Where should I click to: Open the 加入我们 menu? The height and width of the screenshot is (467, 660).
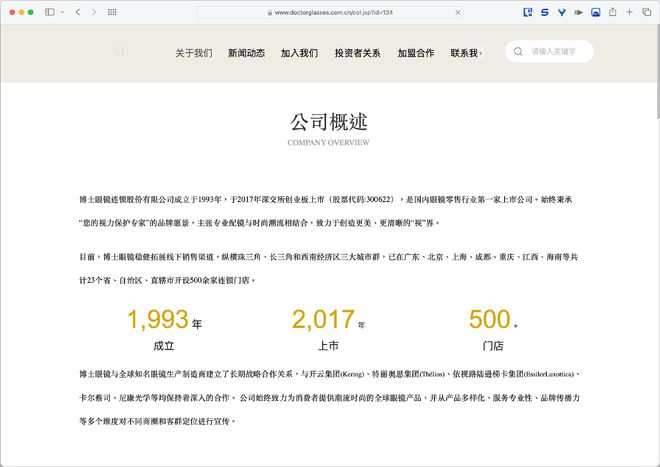(x=299, y=53)
